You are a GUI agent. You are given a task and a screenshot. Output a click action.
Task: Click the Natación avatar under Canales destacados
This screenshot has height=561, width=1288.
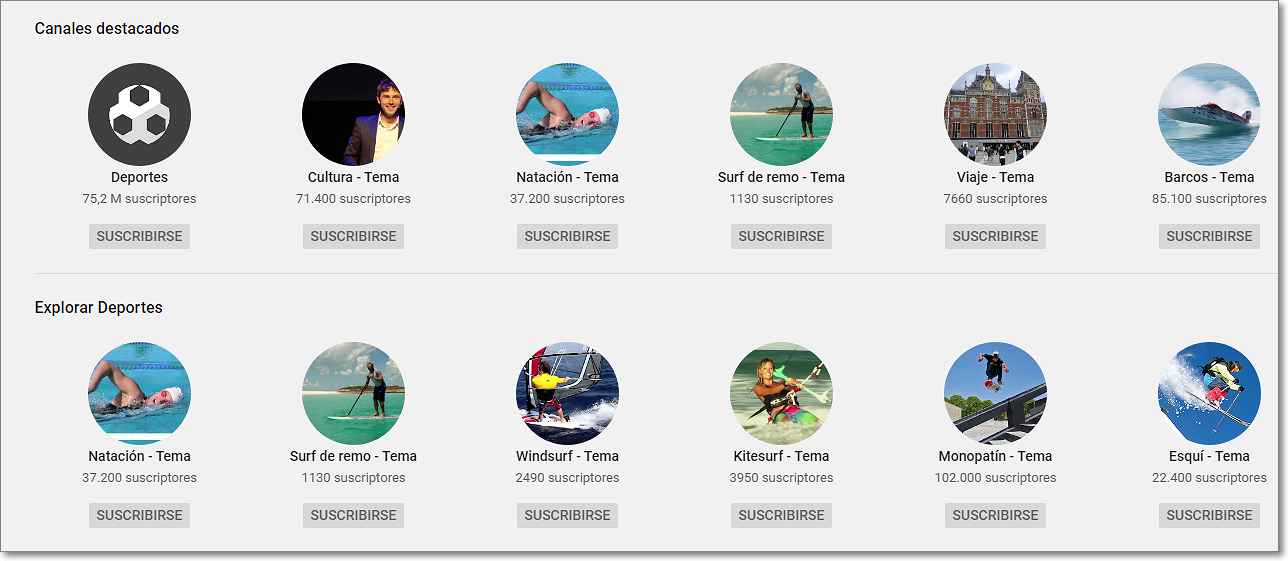(x=567, y=114)
